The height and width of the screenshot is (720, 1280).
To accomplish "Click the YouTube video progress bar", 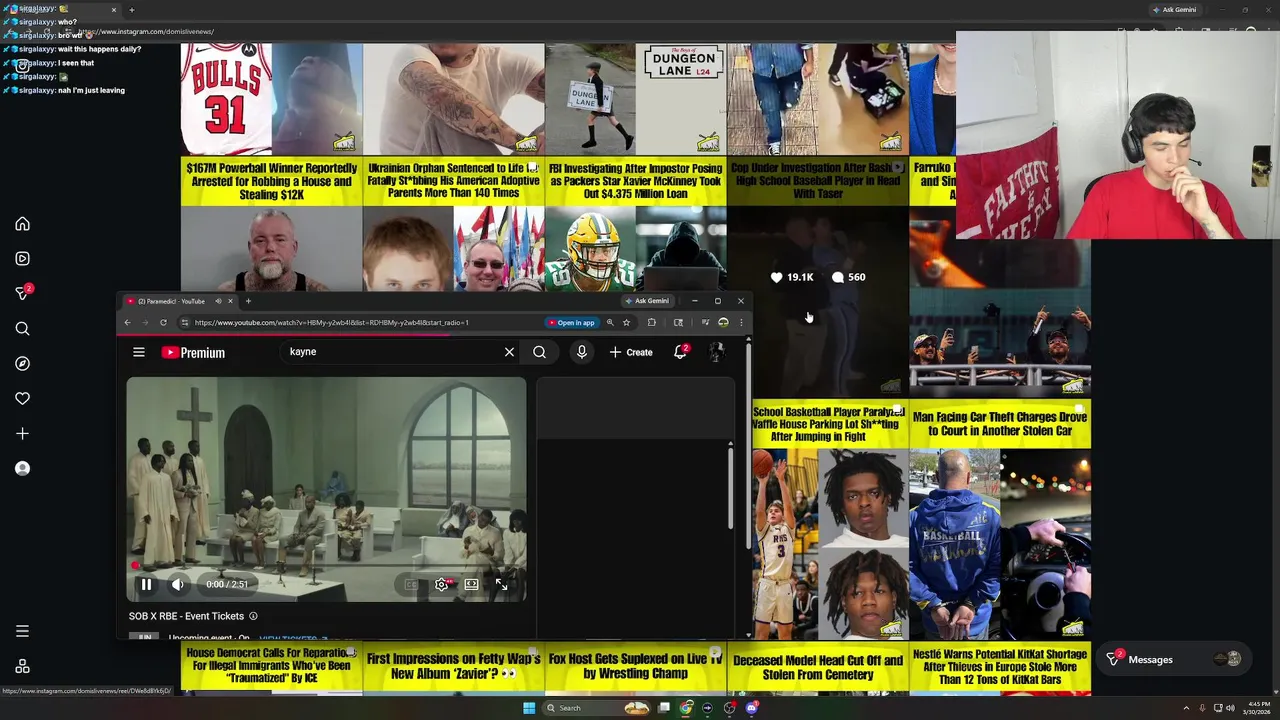I will coord(326,566).
